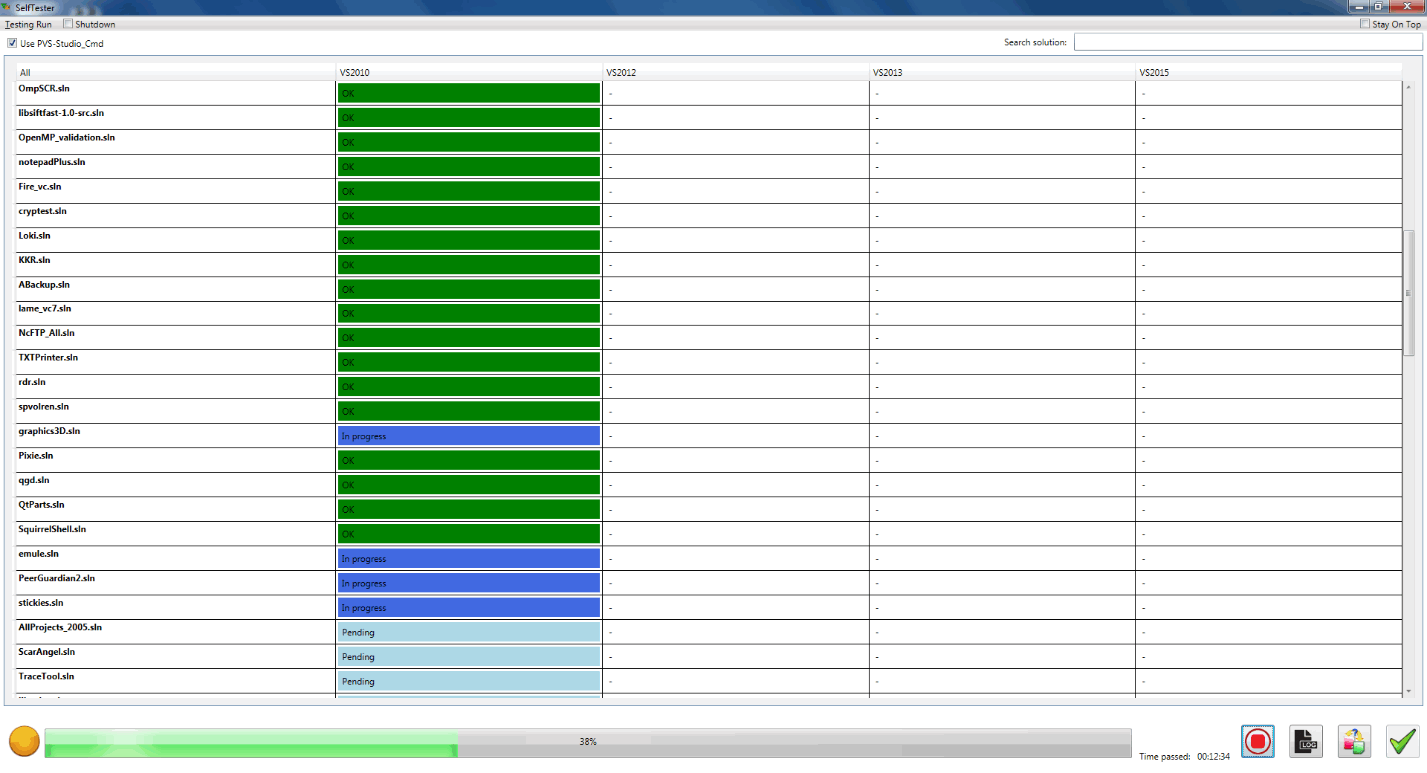This screenshot has height=773, width=1427.
Task: Select lame_vc7.sln
Action: tap(709, 314)
